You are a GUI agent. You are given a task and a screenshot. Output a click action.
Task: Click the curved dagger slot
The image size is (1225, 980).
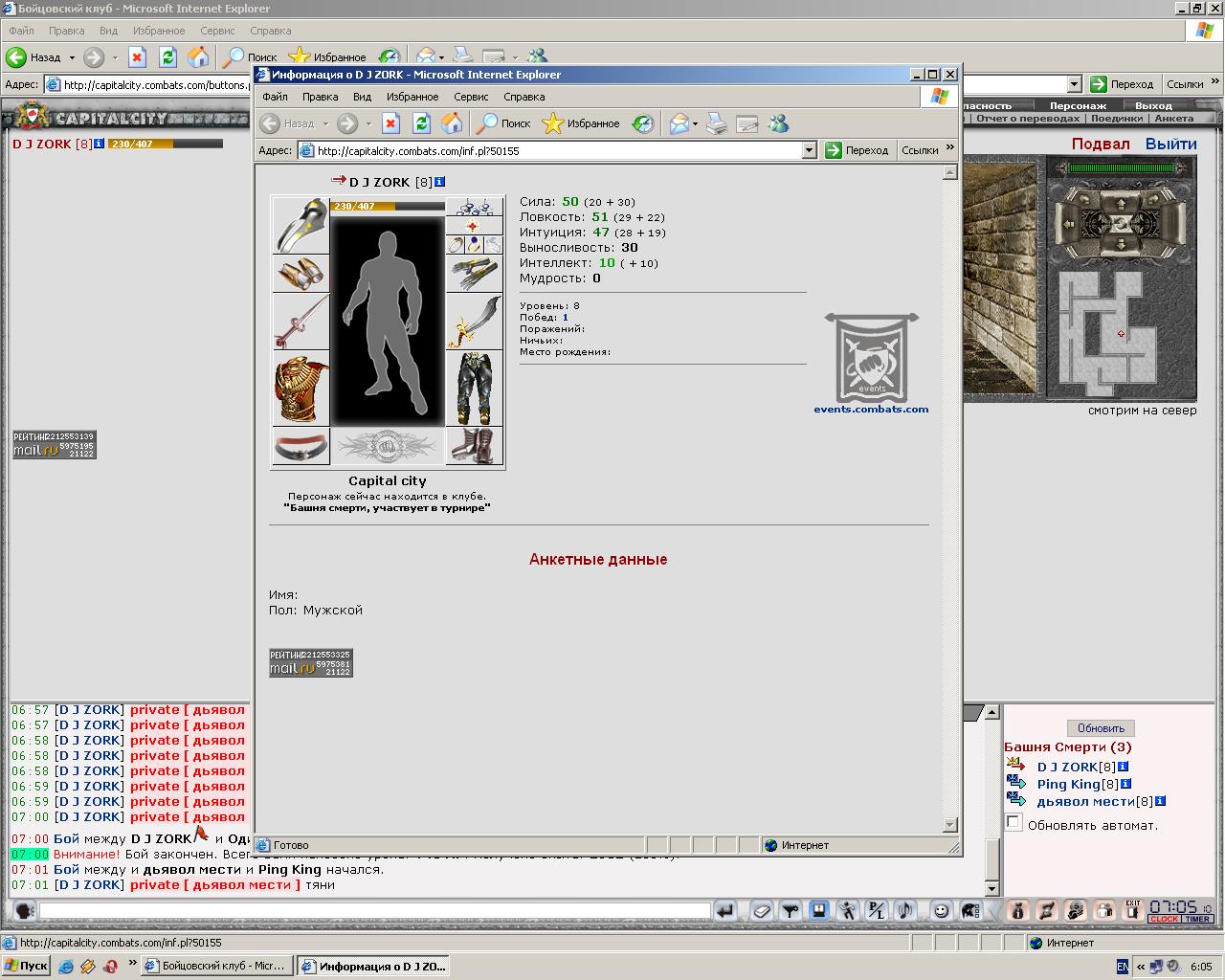[x=474, y=322]
